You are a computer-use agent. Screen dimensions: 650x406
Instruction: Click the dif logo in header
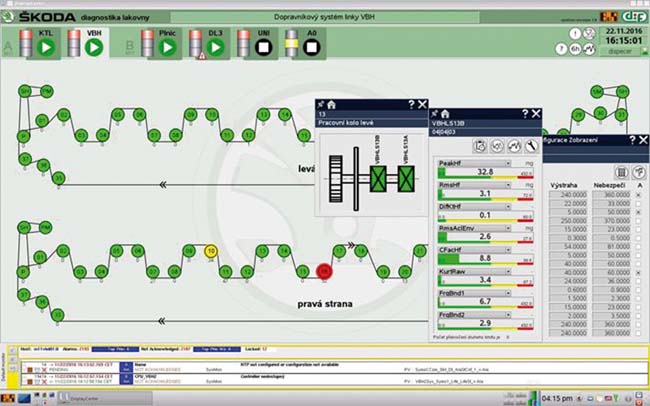tap(634, 17)
